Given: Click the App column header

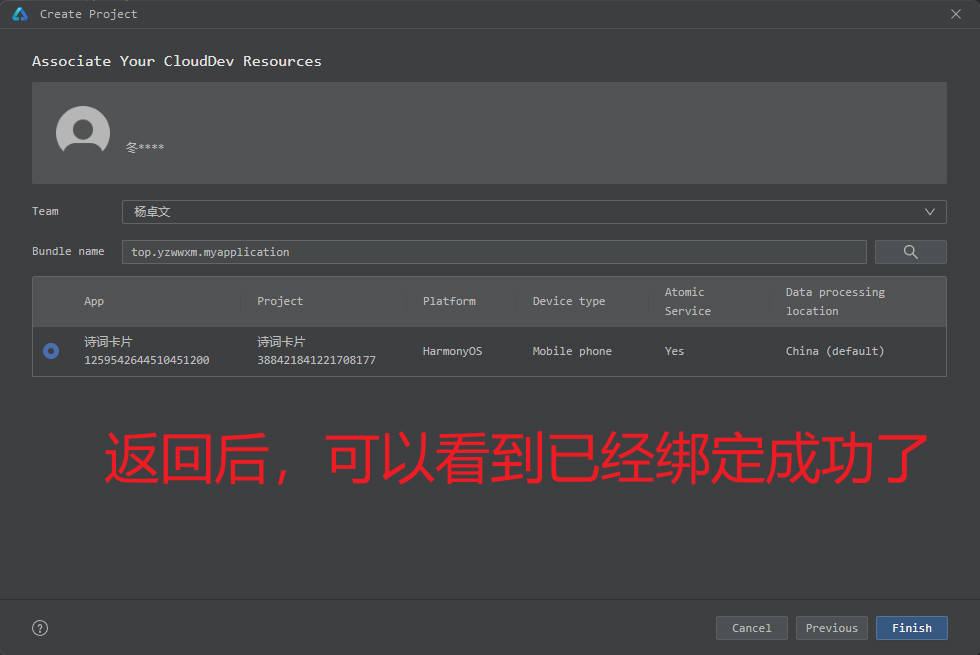Looking at the screenshot, I should [94, 301].
